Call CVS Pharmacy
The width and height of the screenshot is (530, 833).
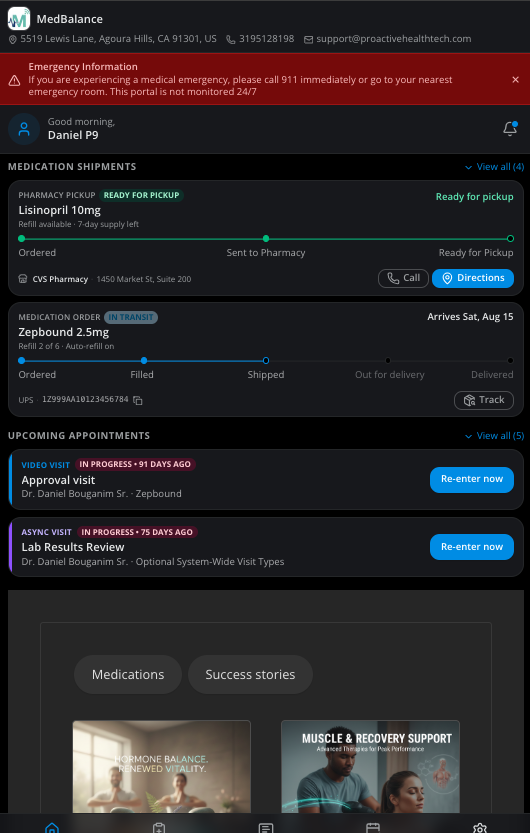403,278
